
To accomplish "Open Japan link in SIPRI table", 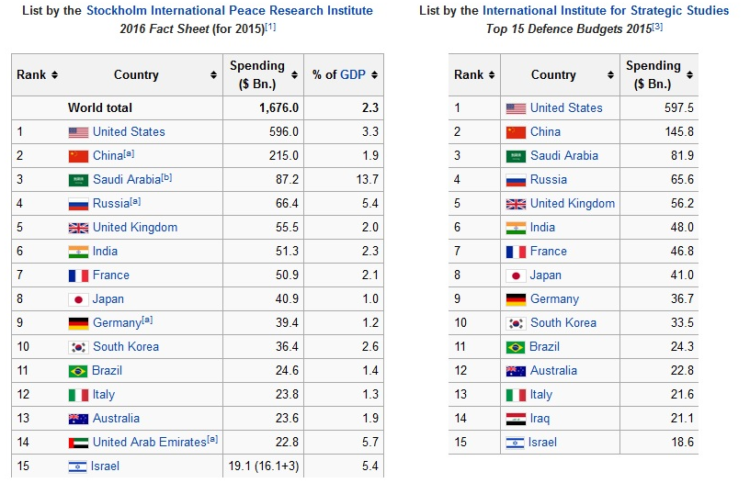I will [x=108, y=299].
